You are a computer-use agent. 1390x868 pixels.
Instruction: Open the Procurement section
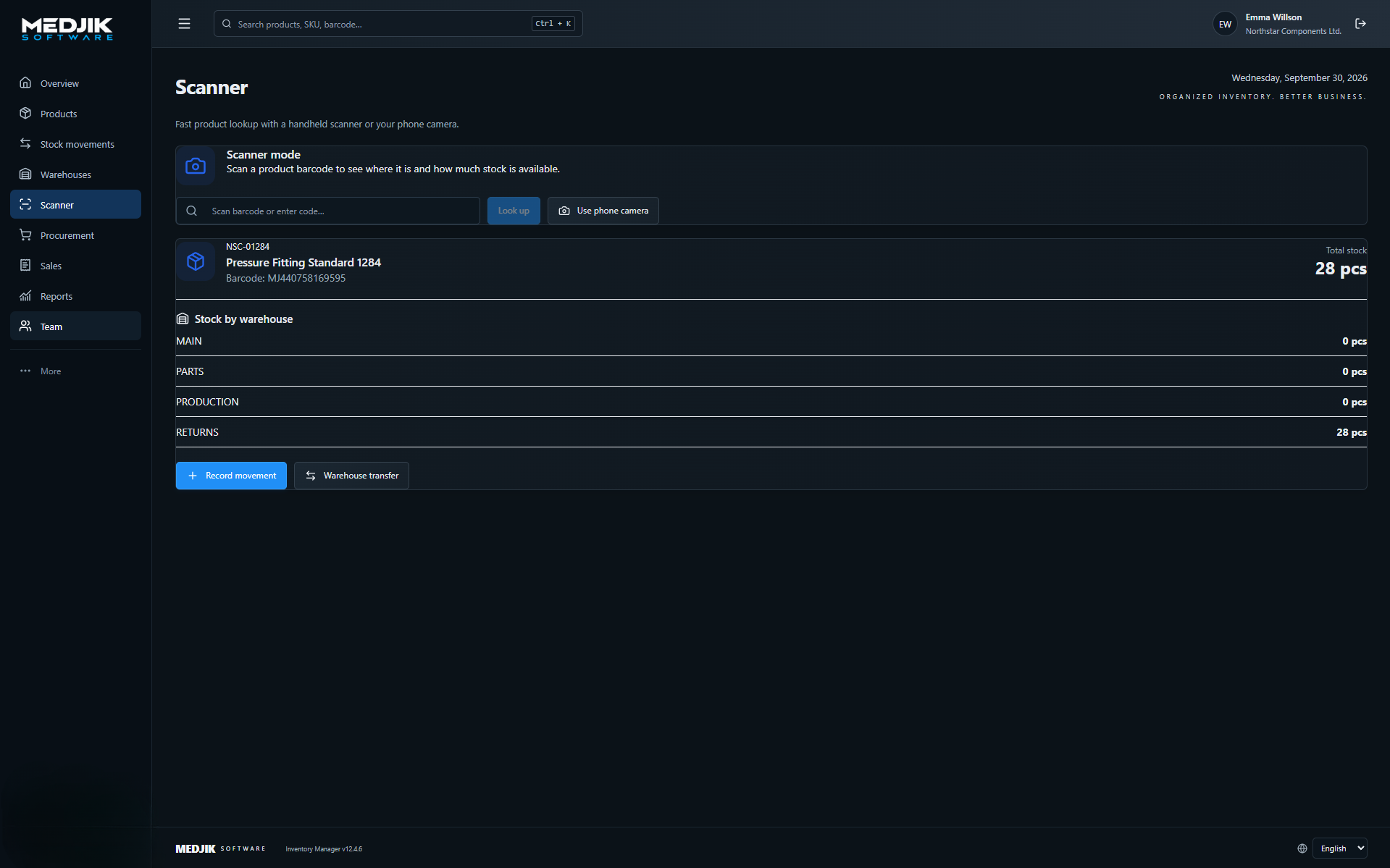(75, 235)
